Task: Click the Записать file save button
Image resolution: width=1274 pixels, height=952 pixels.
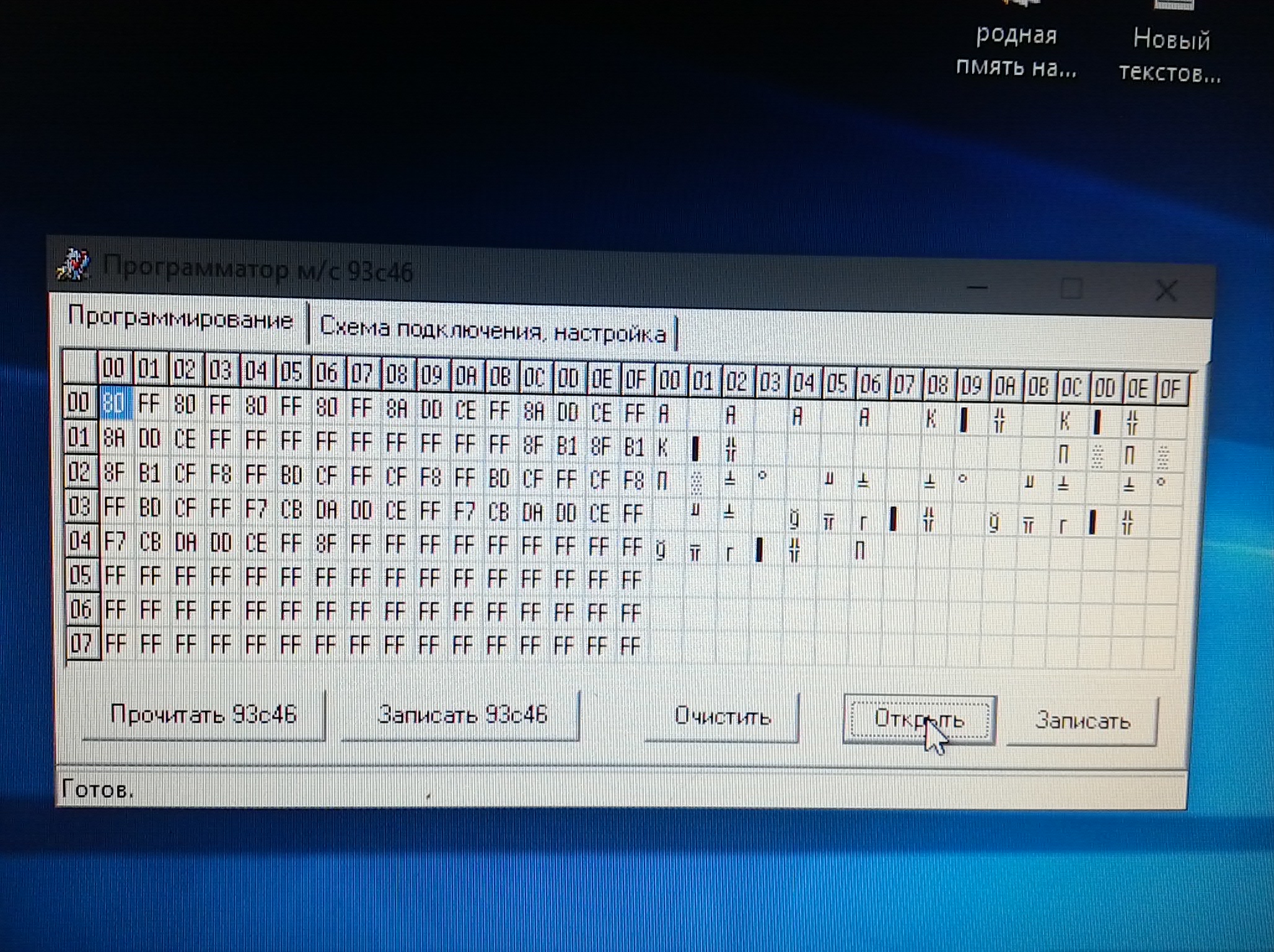Action: (1083, 721)
